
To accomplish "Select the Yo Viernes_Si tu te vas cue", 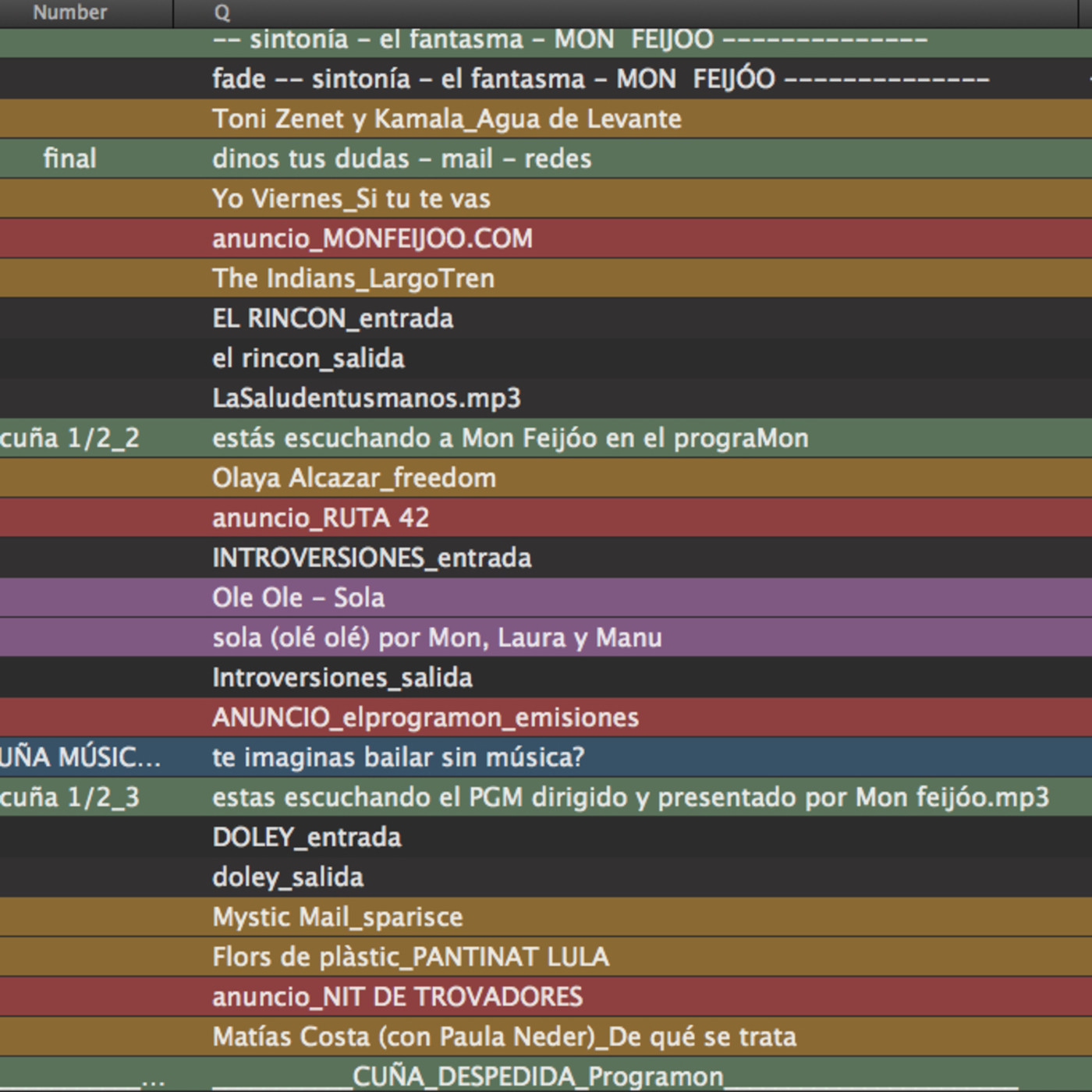I will pyautogui.click(x=351, y=199).
